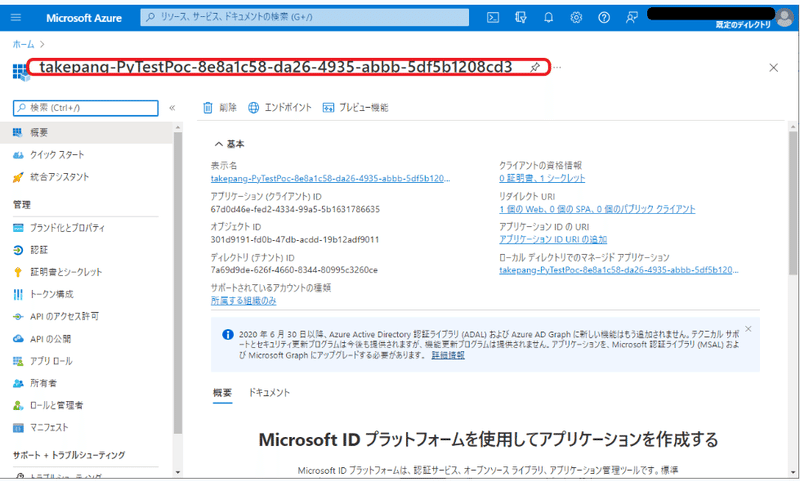The width and height of the screenshot is (800, 481).
Task: Open Cloud Shell from the top bar
Action: click(493, 17)
